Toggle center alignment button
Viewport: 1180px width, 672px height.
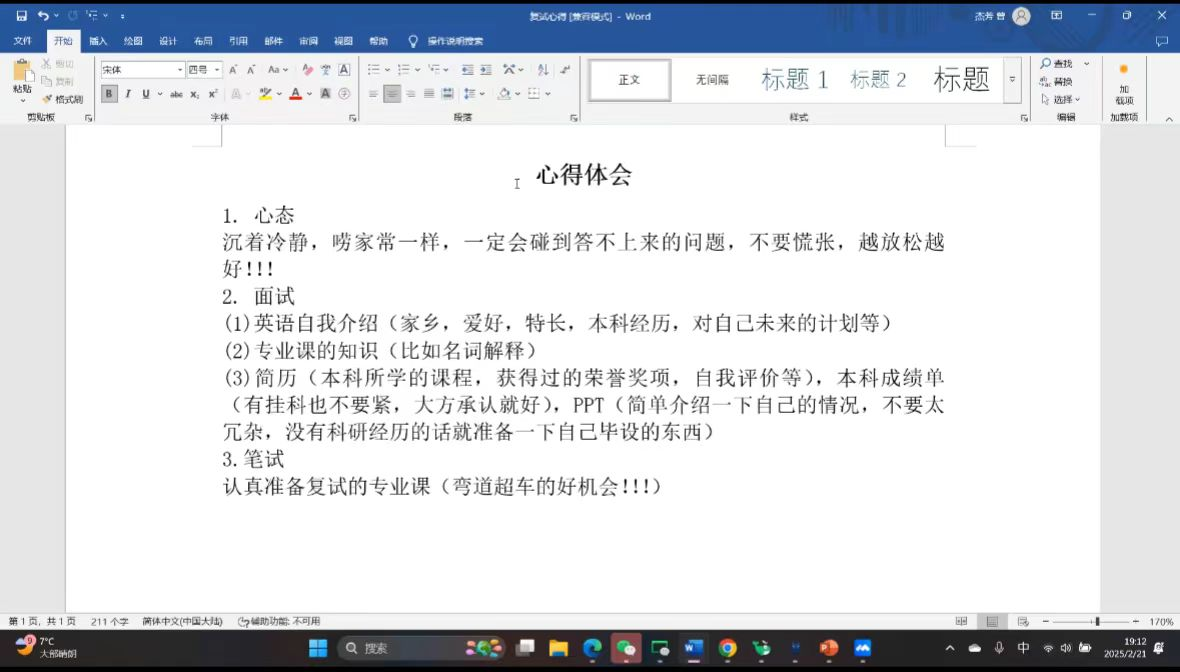[392, 94]
